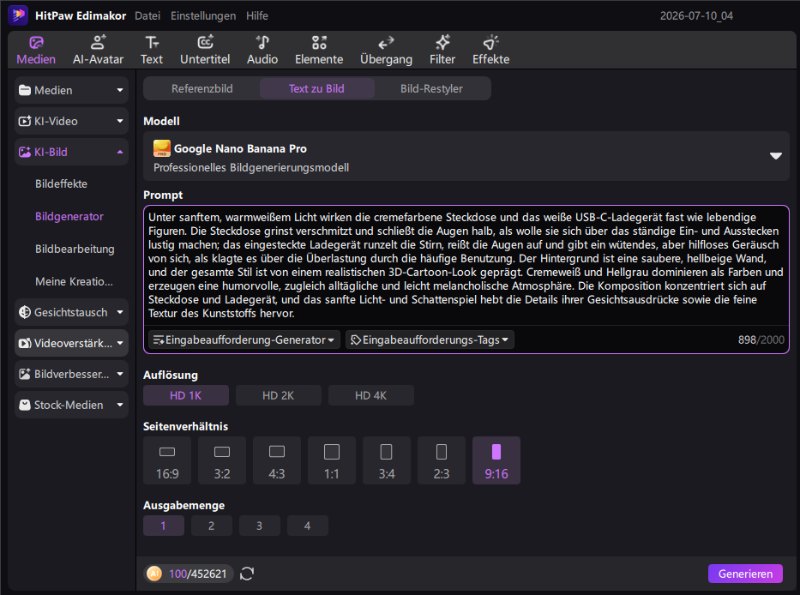The width and height of the screenshot is (800, 595).
Task: Choose the 16:9 aspect ratio
Action: coord(167,460)
